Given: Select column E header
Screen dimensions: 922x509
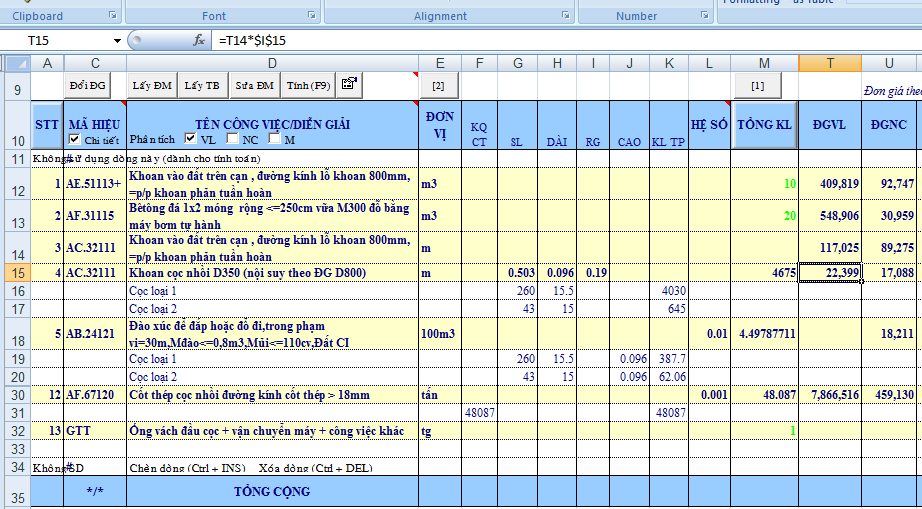Looking at the screenshot, I should [440, 63].
